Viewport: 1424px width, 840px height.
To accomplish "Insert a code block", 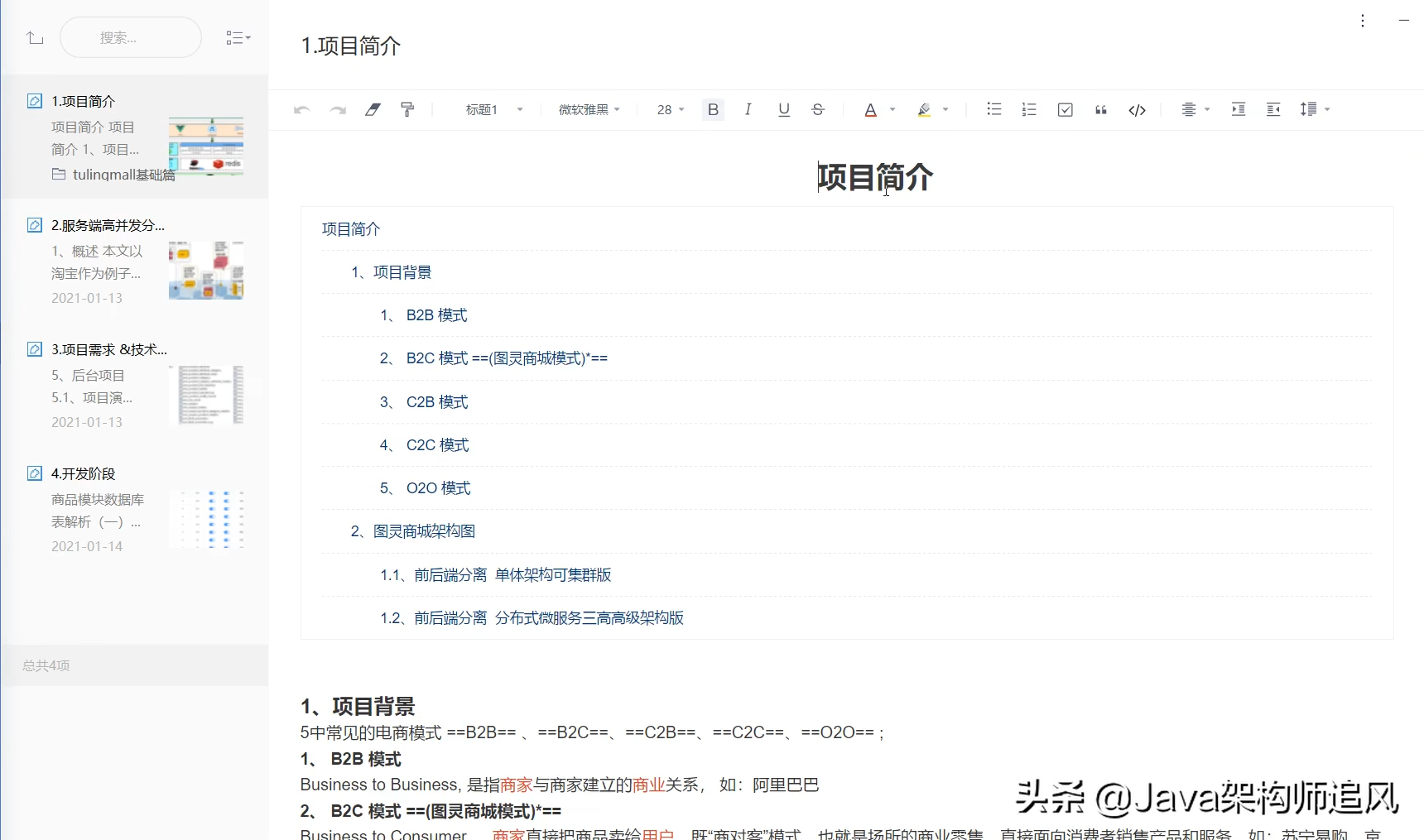I will click(x=1138, y=109).
